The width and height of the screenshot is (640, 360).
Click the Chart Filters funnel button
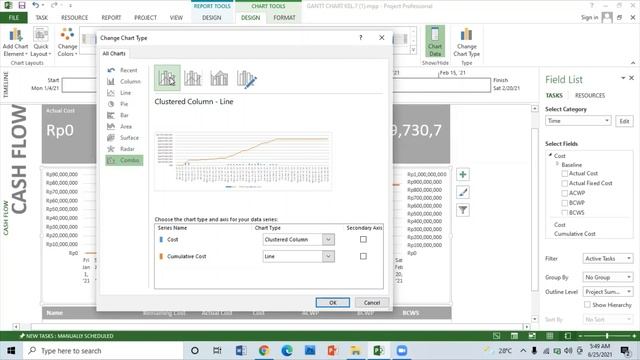tap(463, 210)
